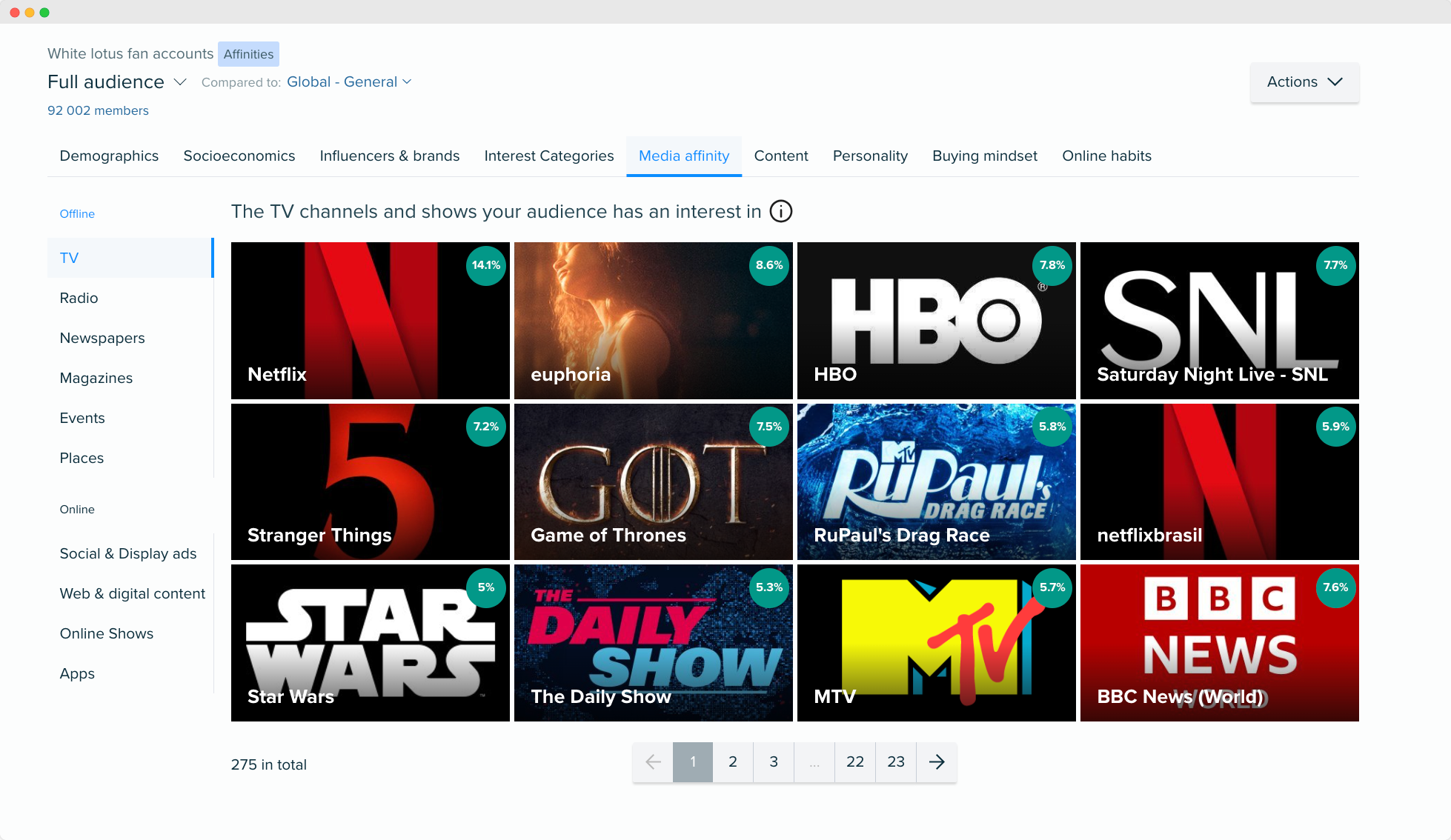Open the Netflix card
The width and height of the screenshot is (1451, 840).
pos(371,321)
